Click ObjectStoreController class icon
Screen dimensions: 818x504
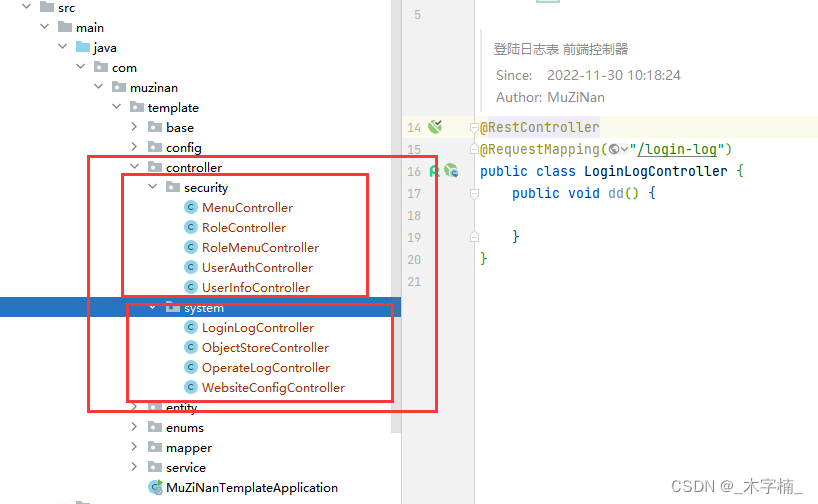pos(191,347)
